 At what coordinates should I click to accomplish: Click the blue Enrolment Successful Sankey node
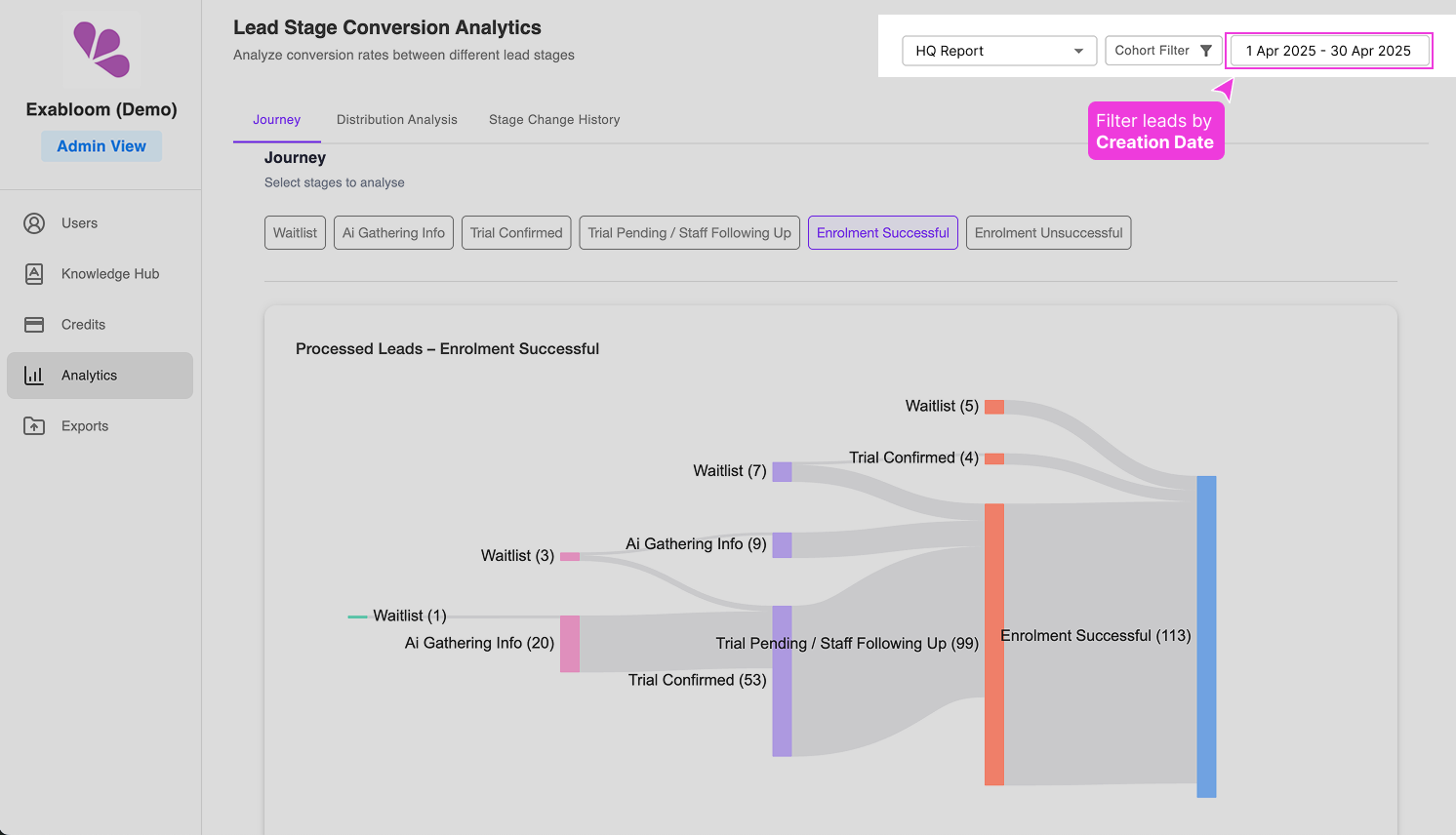click(x=1206, y=636)
